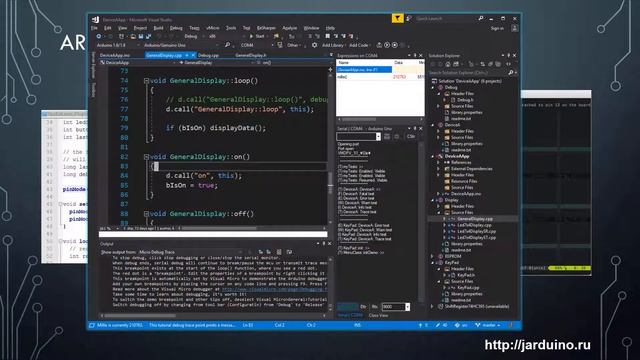Viewport: 640px width, 360px height.
Task: Open the Build menu
Action: coord(158,28)
